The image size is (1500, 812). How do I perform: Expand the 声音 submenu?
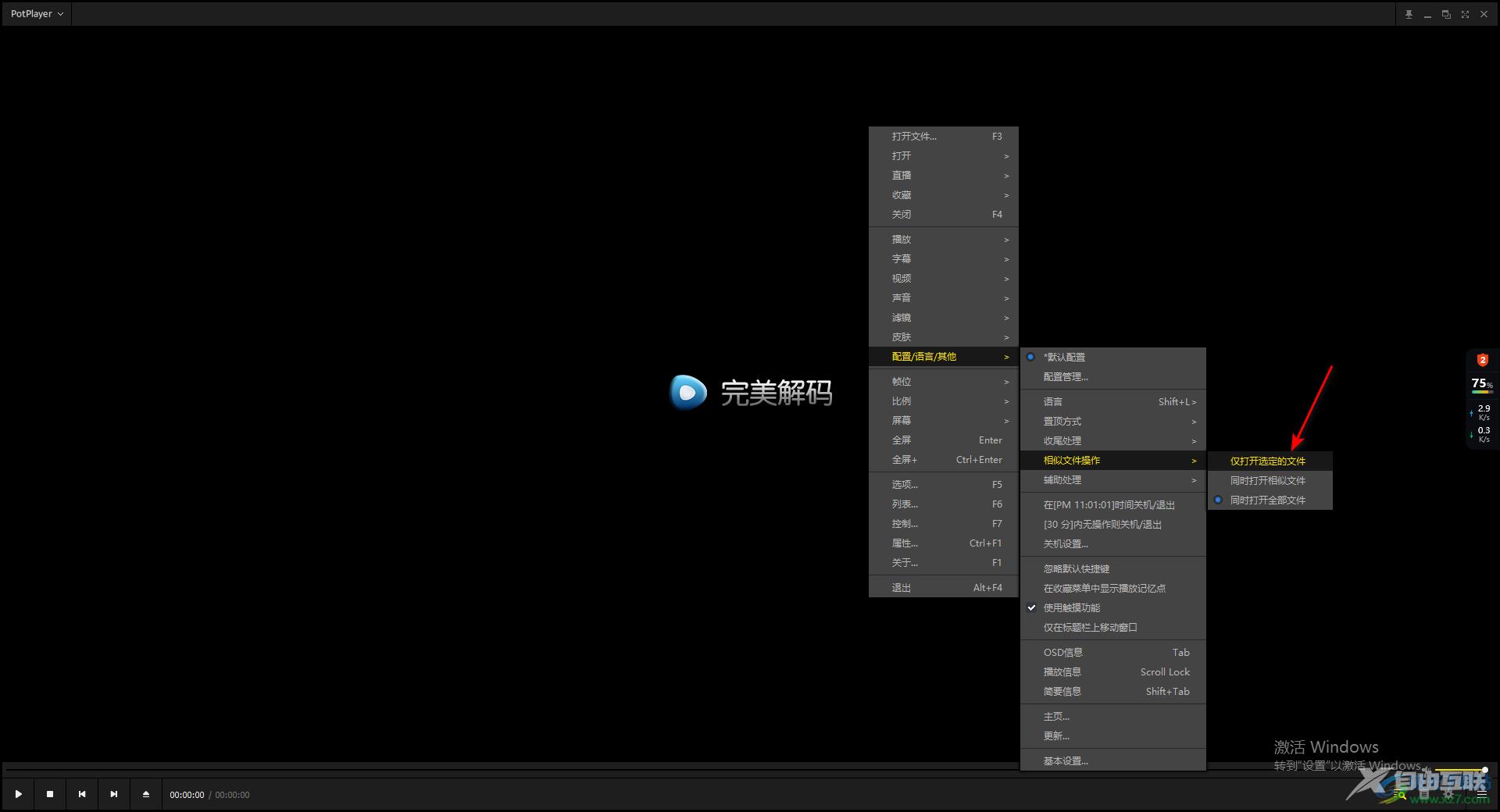(x=944, y=297)
